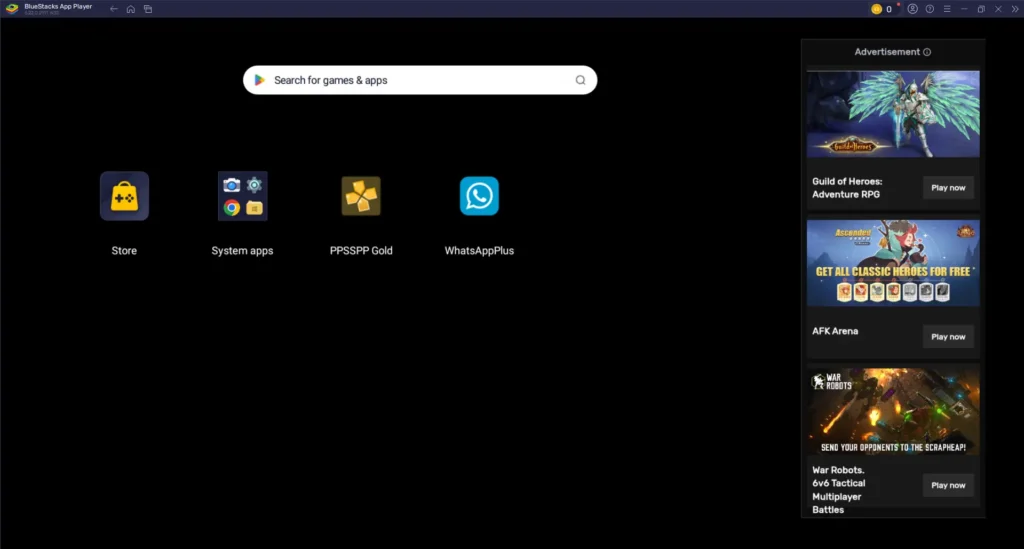Screen dimensions: 1024x549
Task: Click the System apps label
Action: point(242,251)
